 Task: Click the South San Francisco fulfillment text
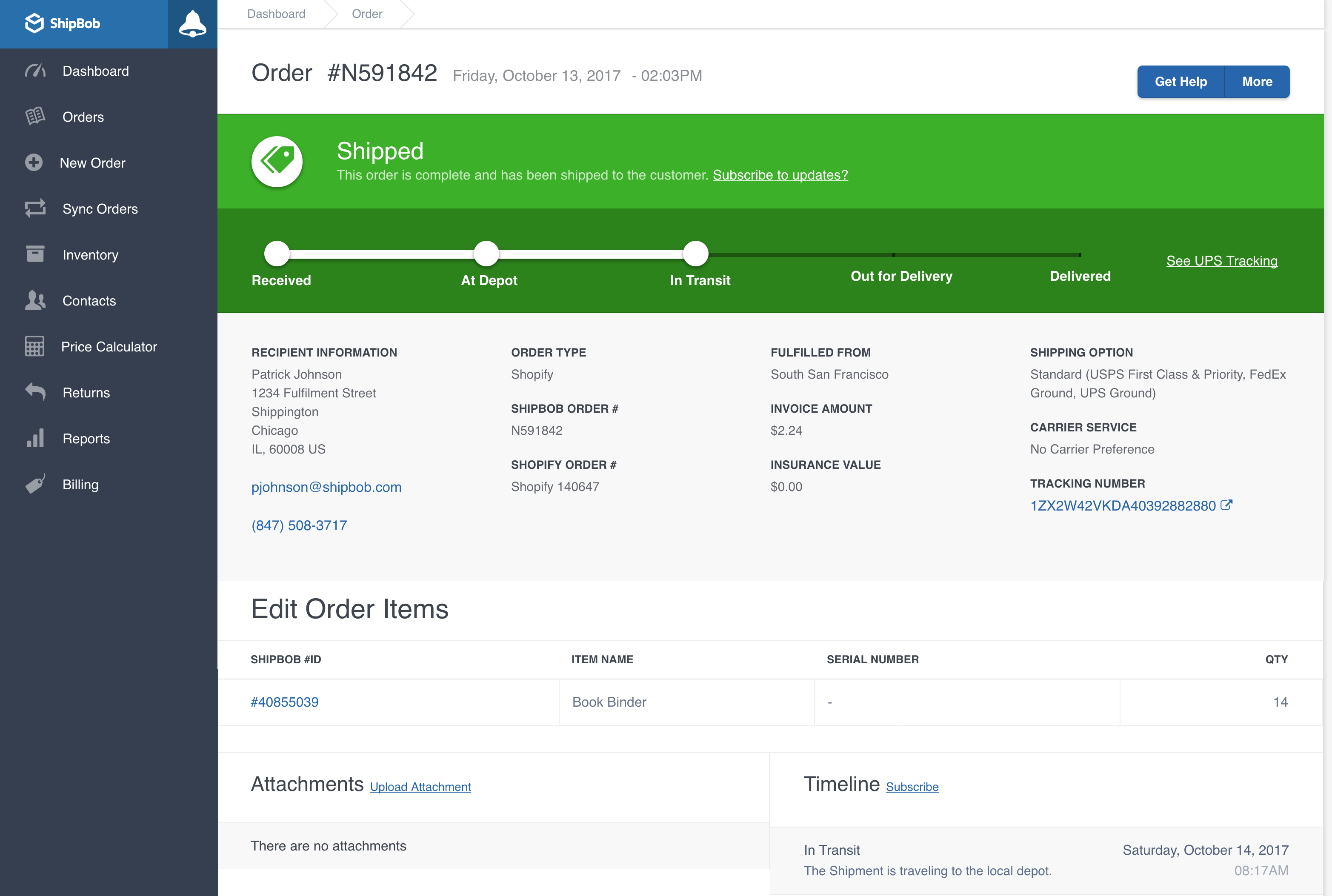point(829,374)
